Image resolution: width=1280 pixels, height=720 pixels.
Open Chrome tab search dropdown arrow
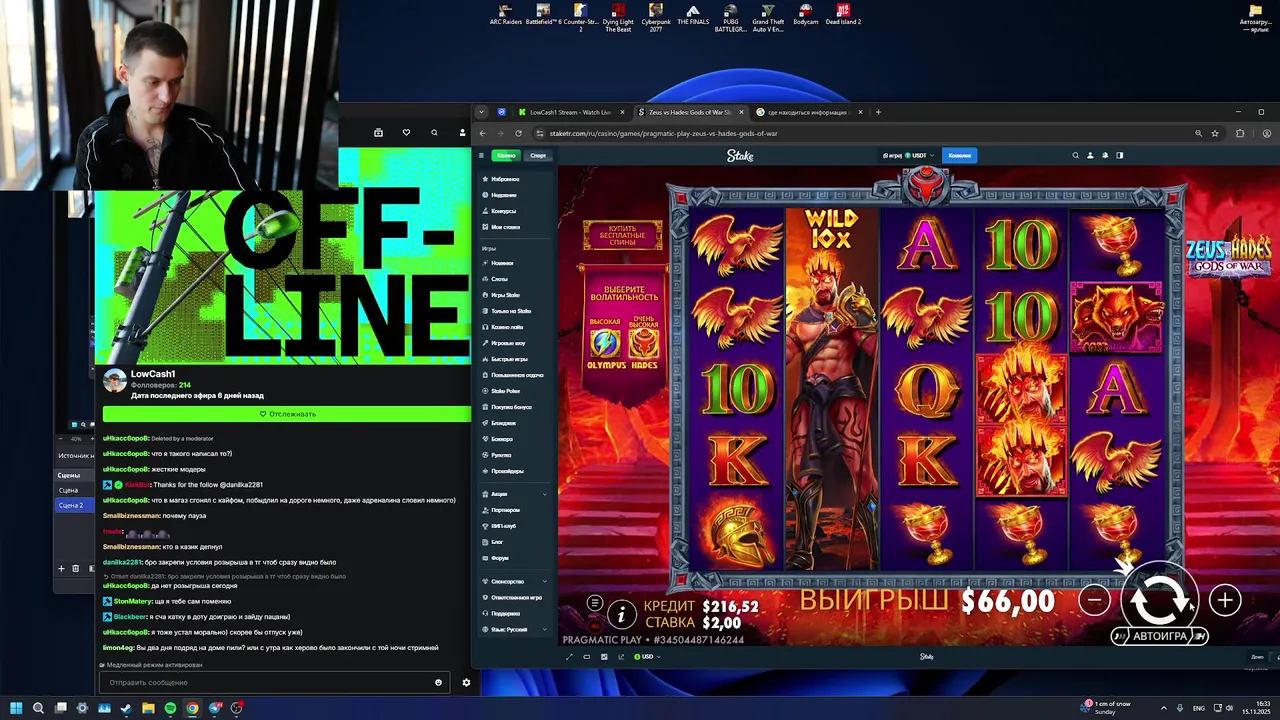pos(481,112)
